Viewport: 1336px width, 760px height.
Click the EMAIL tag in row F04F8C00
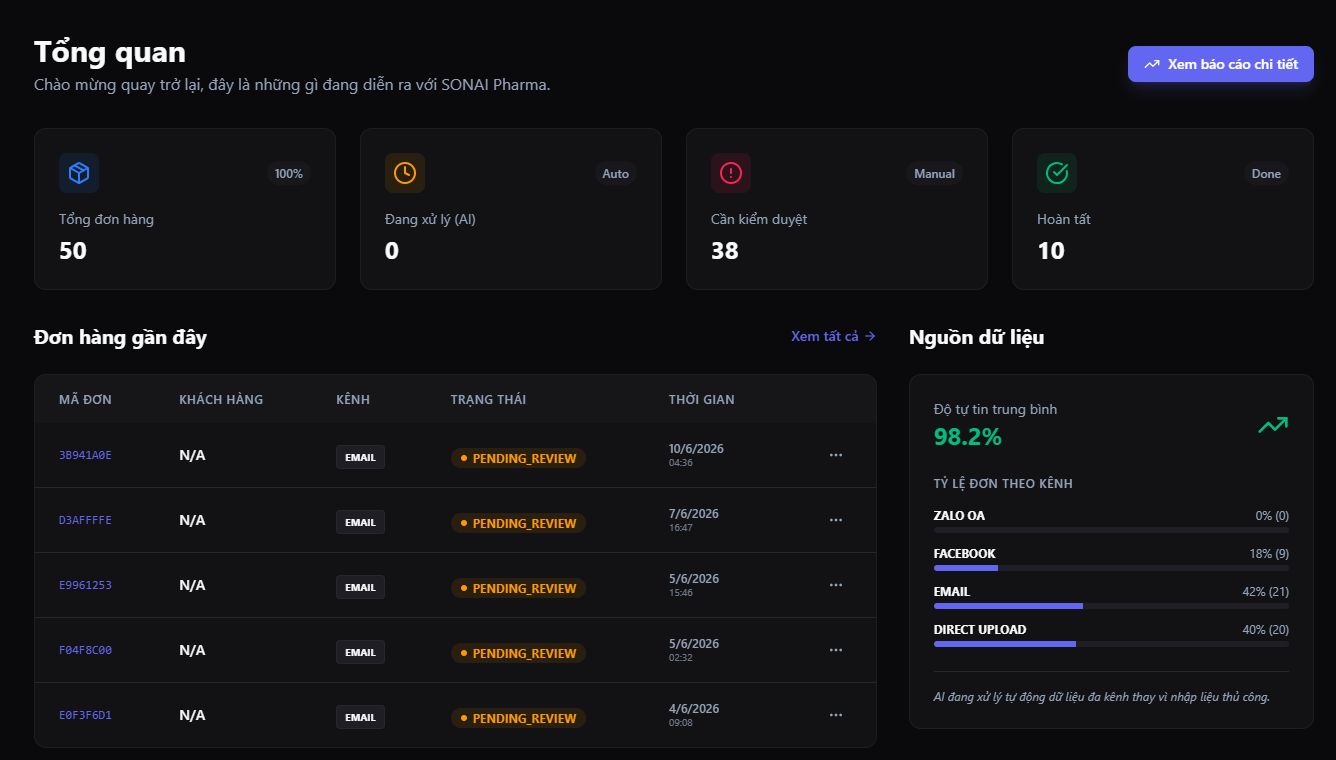click(360, 652)
